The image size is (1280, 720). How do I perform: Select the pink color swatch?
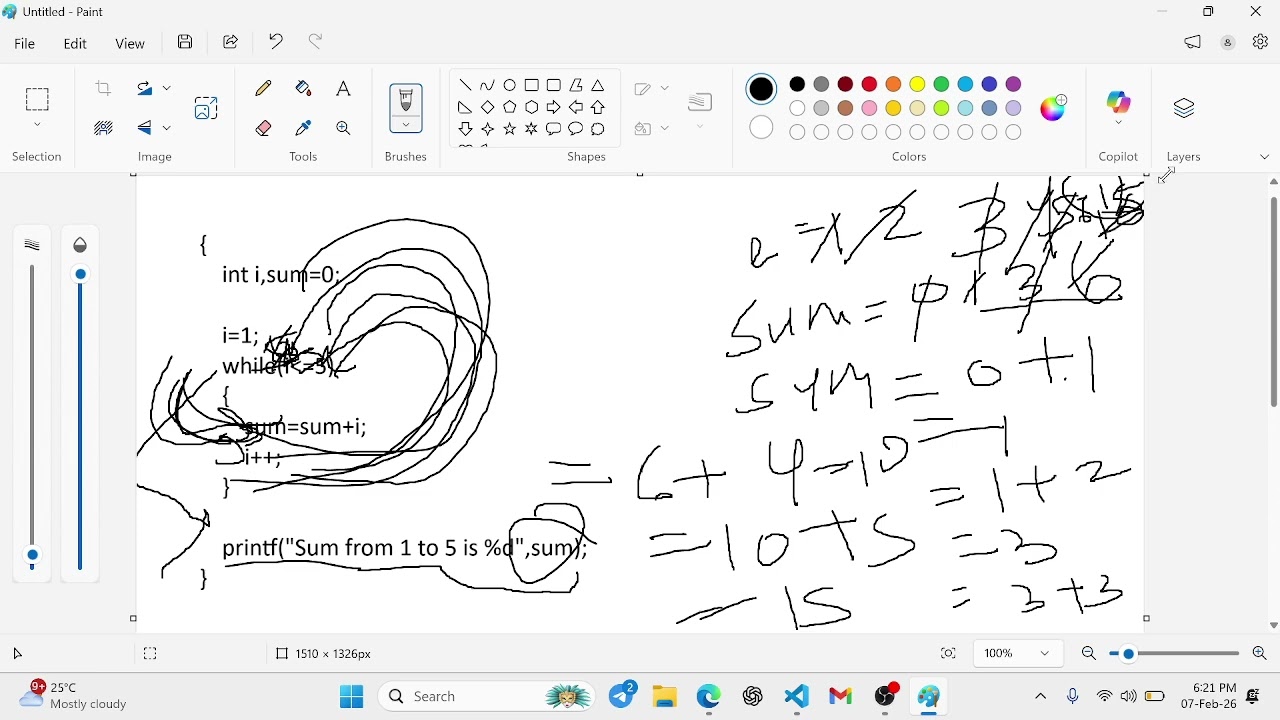(870, 108)
